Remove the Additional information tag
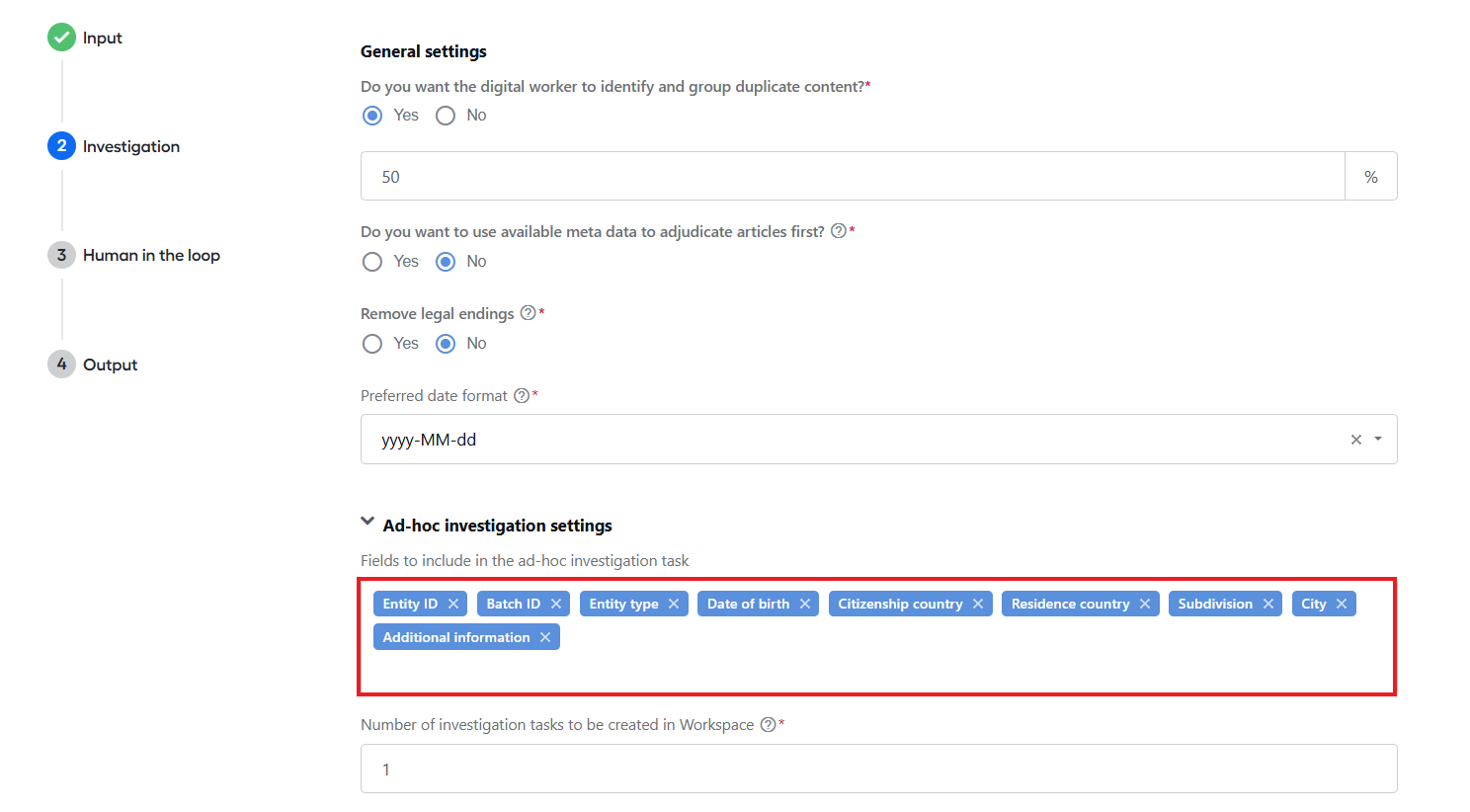Screen dimensions: 1470x812 tap(545, 637)
